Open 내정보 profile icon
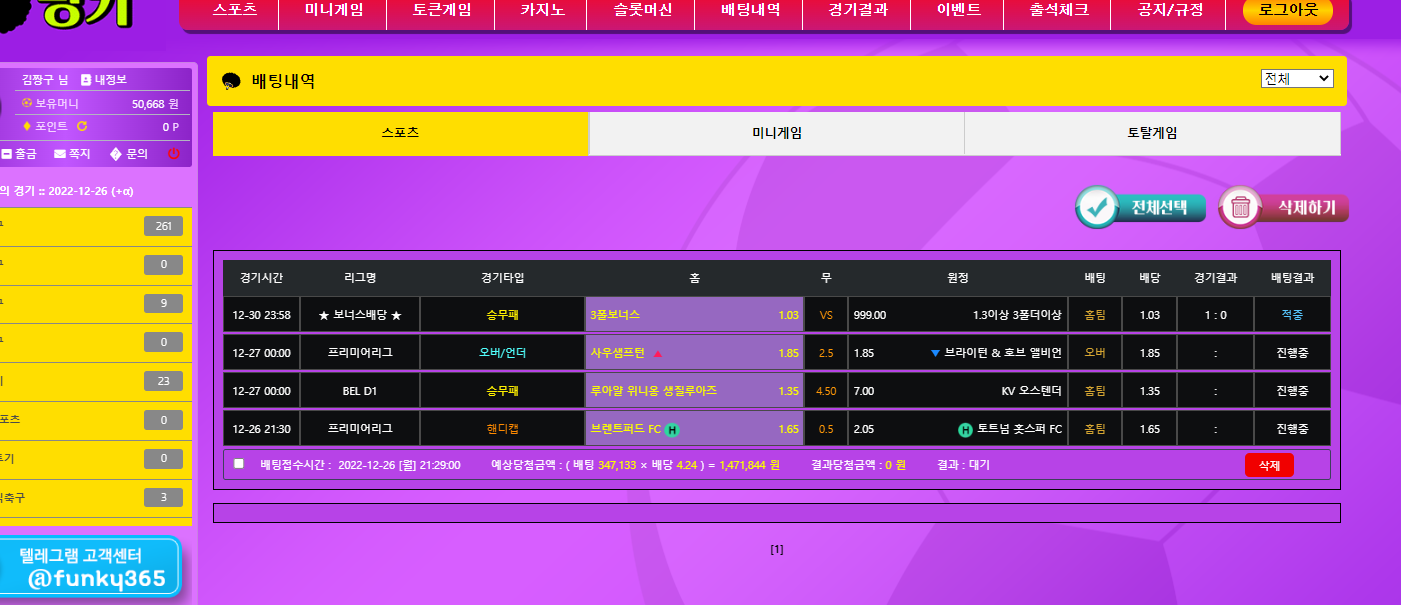The width and height of the screenshot is (1401, 605). 86,80
